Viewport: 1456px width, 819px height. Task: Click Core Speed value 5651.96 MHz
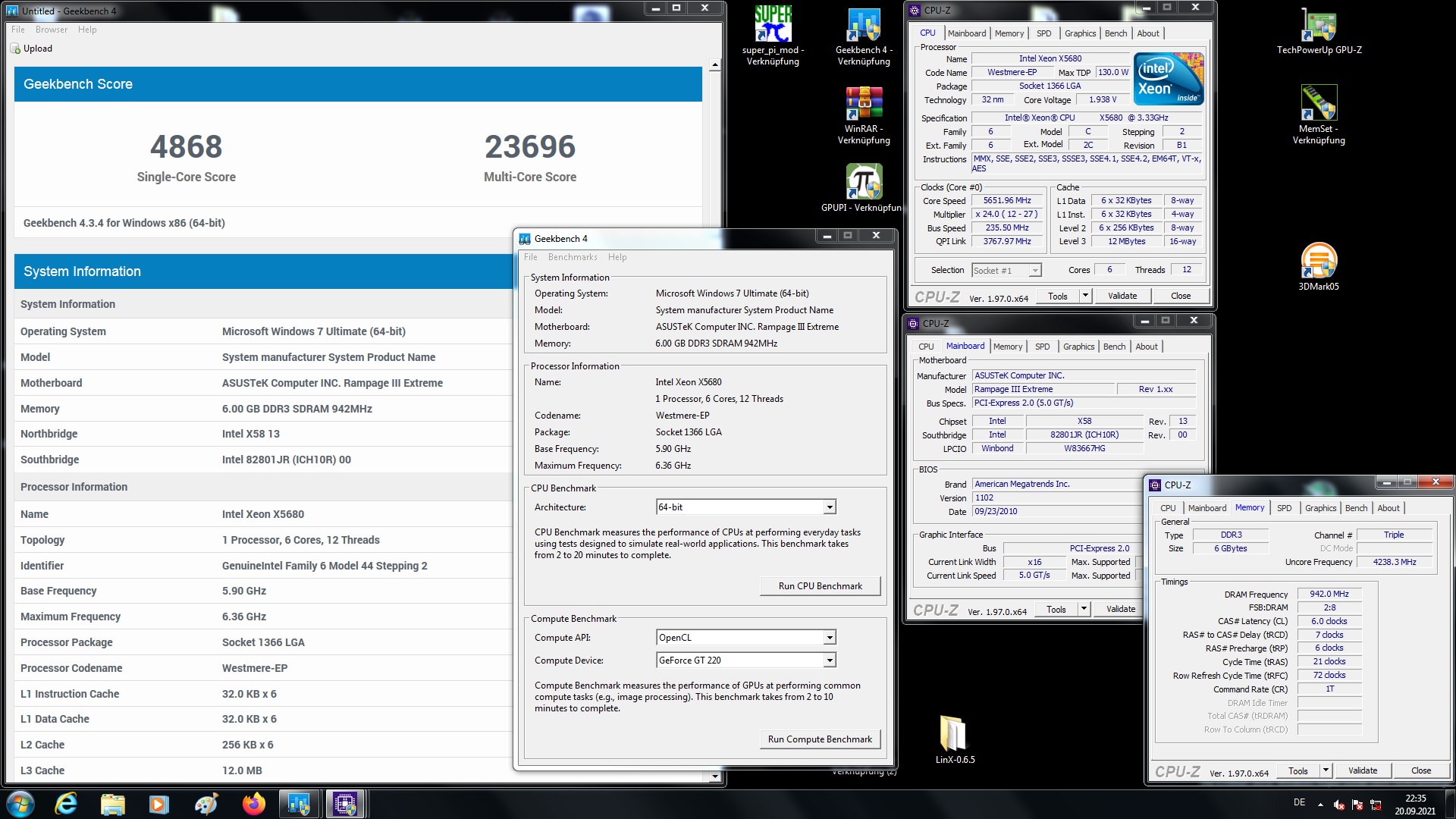coord(1007,201)
